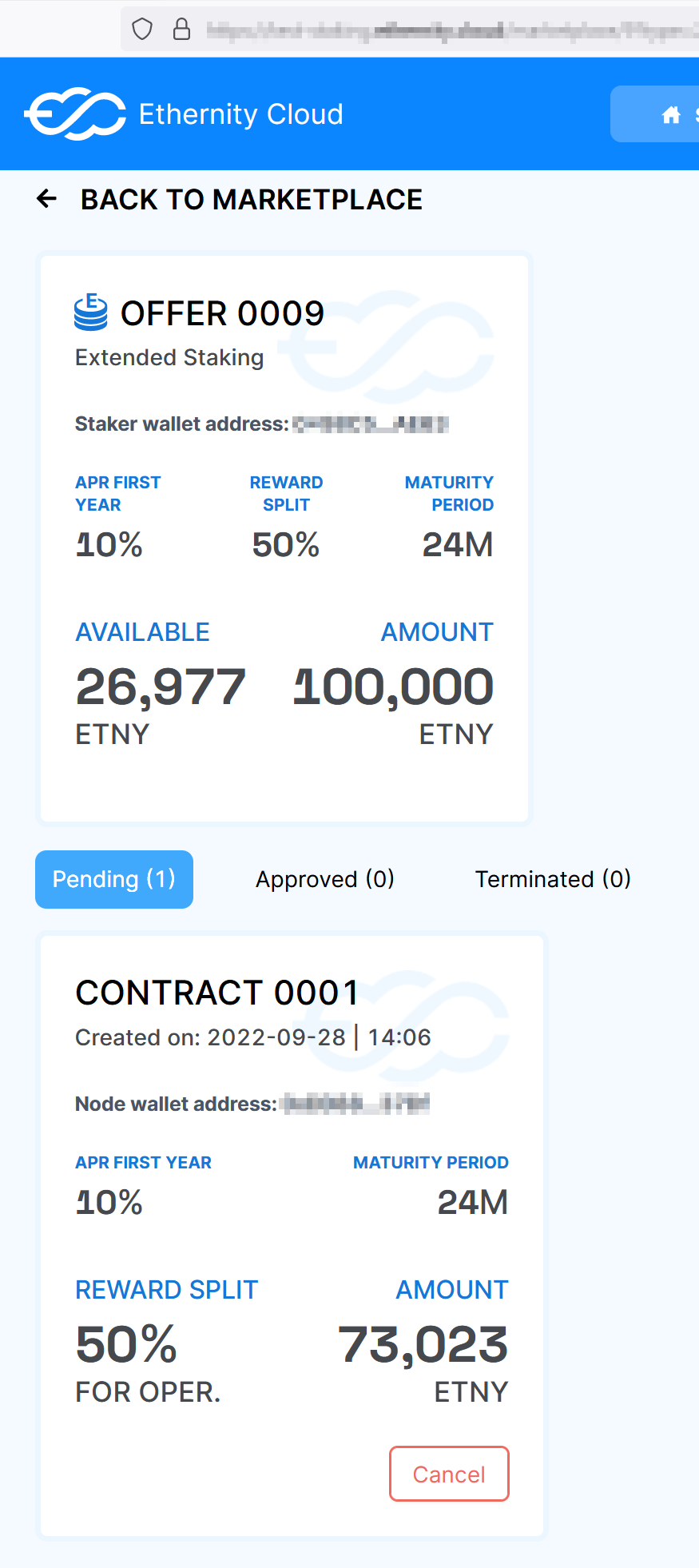699x1568 pixels.
Task: Switch to the Approved (0) tab
Action: (325, 879)
